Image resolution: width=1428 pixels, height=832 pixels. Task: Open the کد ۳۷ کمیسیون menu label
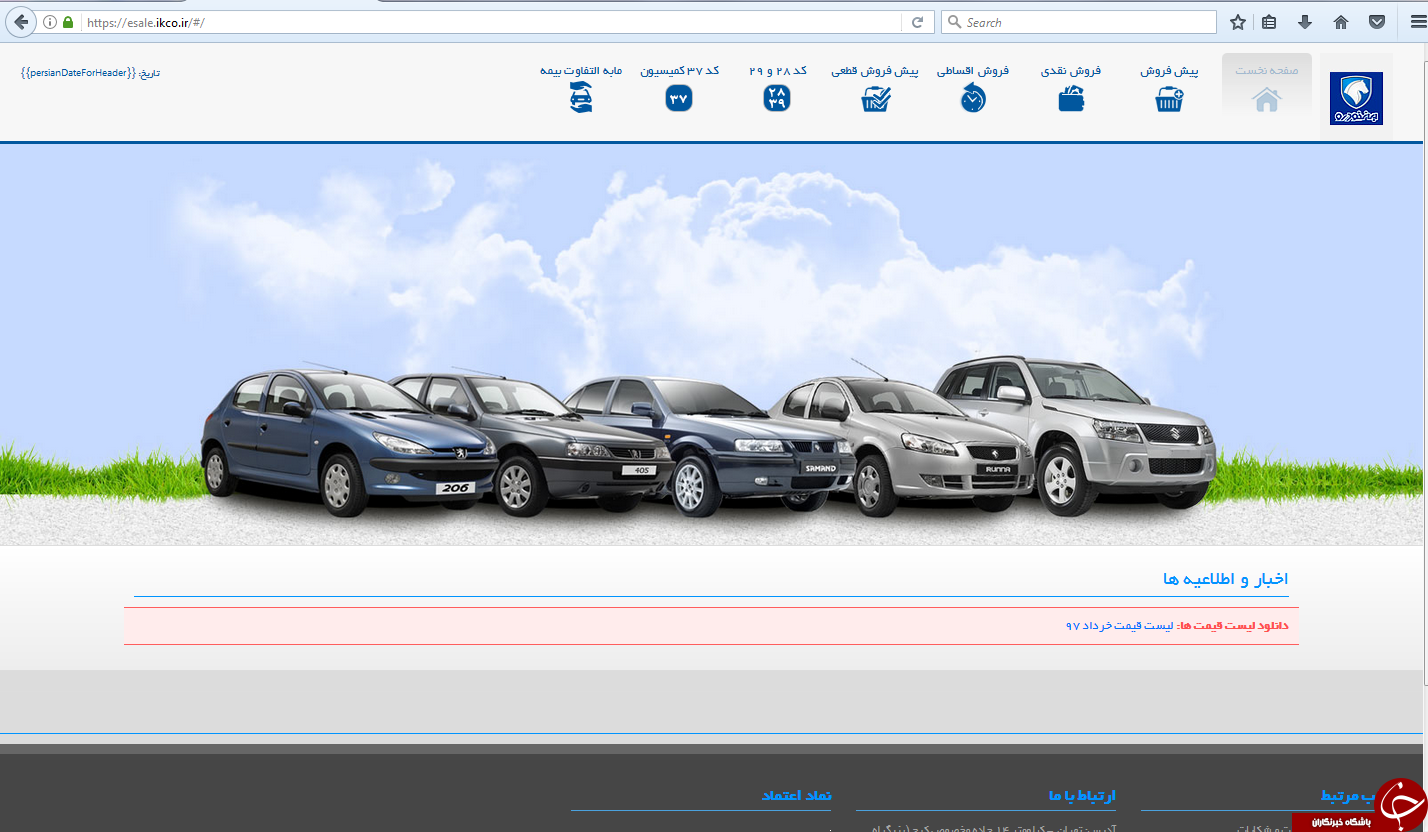(x=679, y=70)
